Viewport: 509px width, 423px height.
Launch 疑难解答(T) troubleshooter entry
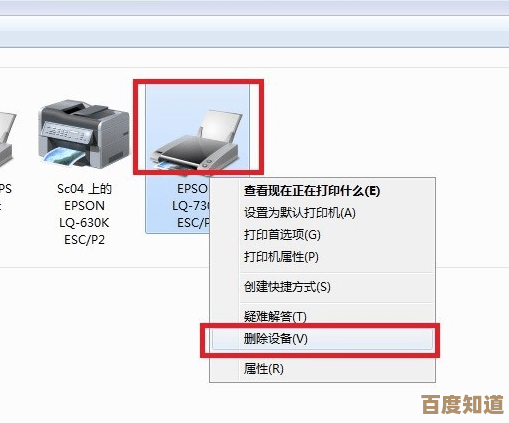pyautogui.click(x=275, y=316)
